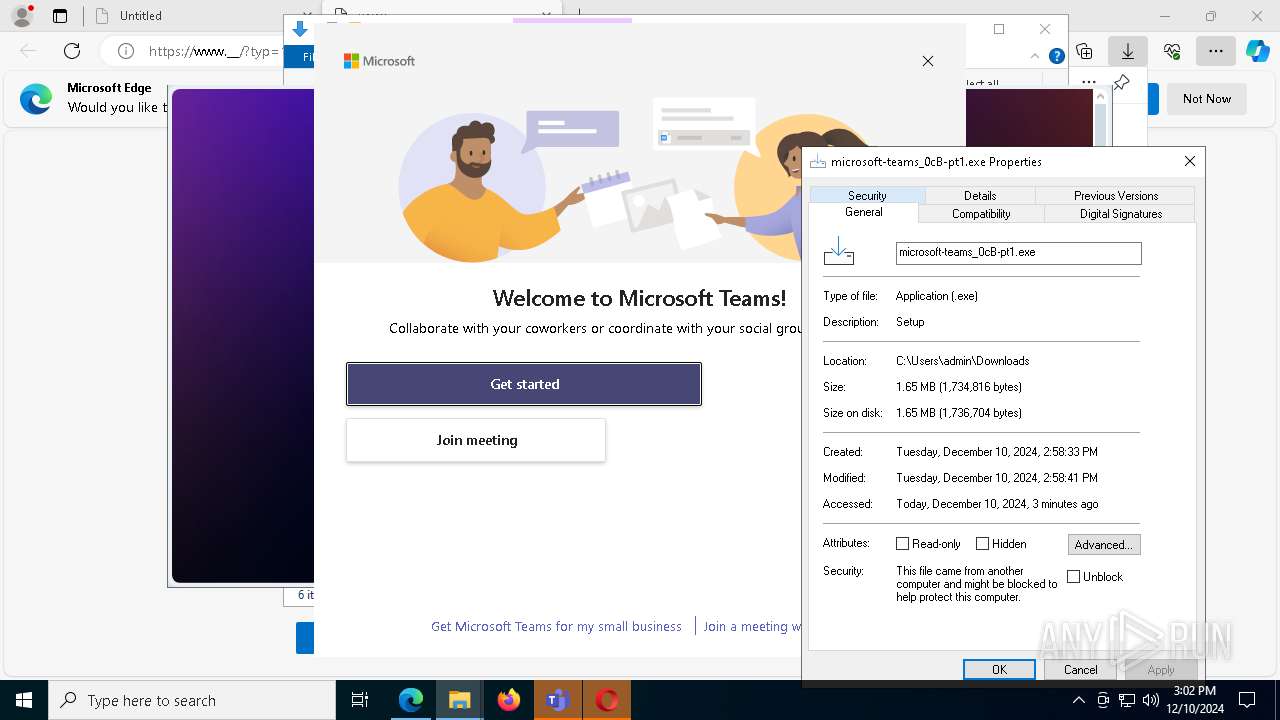Image resolution: width=1280 pixels, height=720 pixels.
Task: Open Edge Downloads toolbar icon
Action: point(1127,51)
